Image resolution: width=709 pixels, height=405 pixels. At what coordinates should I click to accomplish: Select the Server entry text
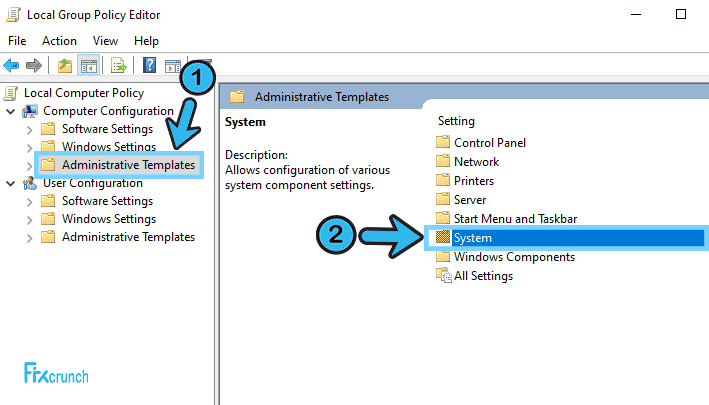point(470,200)
